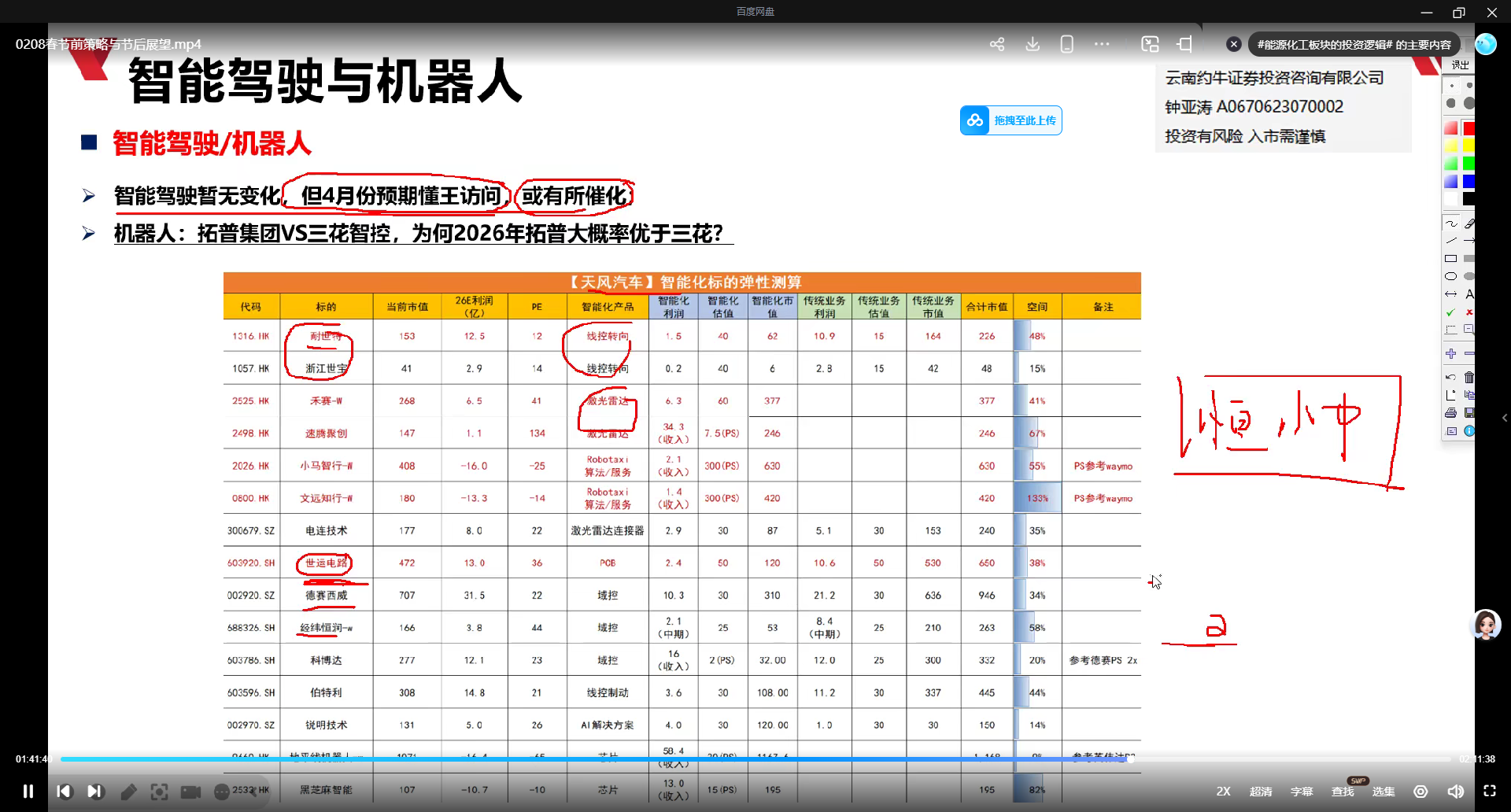Share this video file
This screenshot has height=812, width=1511.
click(x=997, y=44)
